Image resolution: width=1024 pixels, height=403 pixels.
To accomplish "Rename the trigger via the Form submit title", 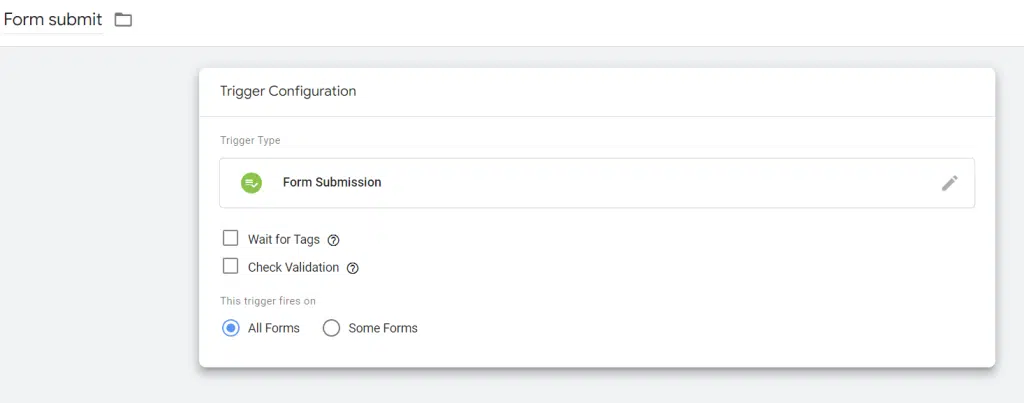I will (53, 20).
